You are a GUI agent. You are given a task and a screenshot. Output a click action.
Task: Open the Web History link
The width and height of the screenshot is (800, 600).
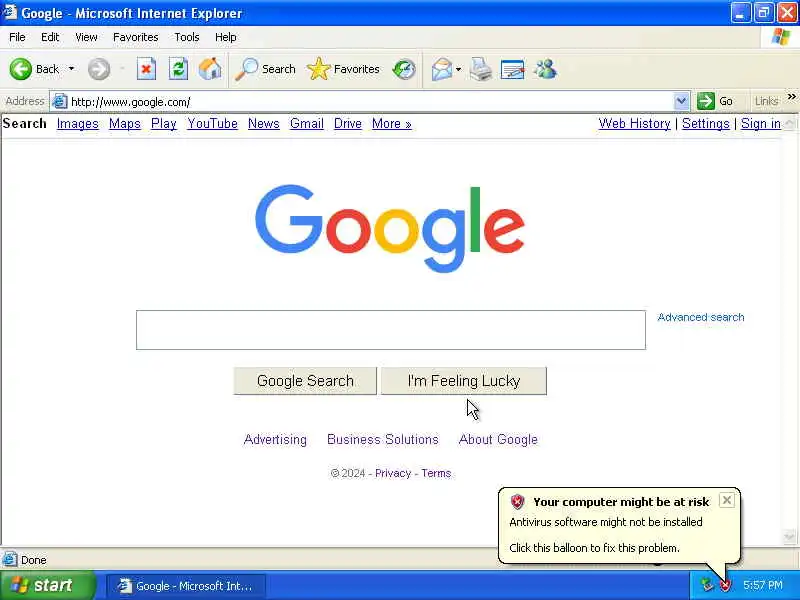coord(634,123)
